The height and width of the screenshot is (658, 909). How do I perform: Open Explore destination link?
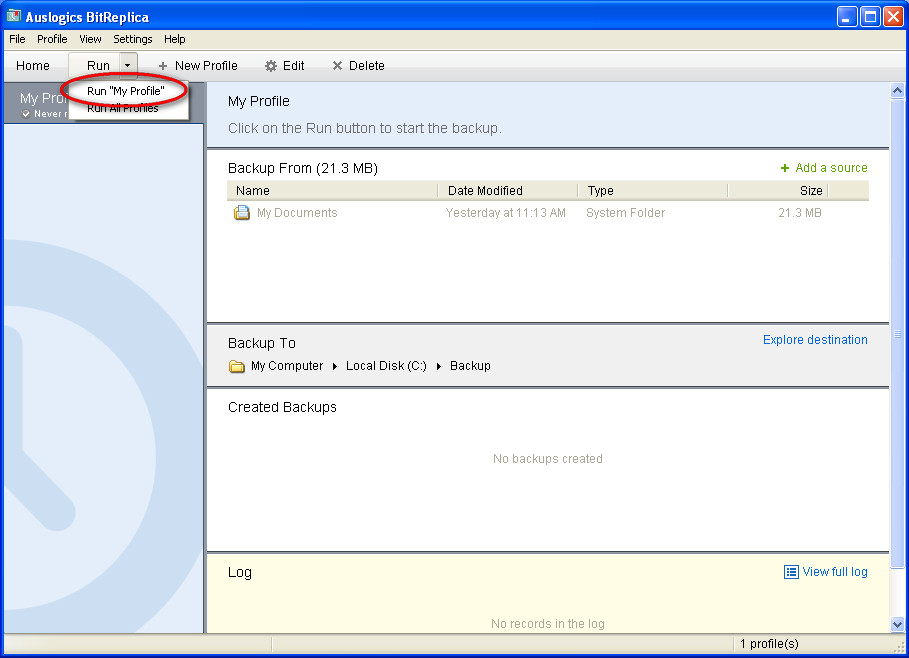click(815, 340)
